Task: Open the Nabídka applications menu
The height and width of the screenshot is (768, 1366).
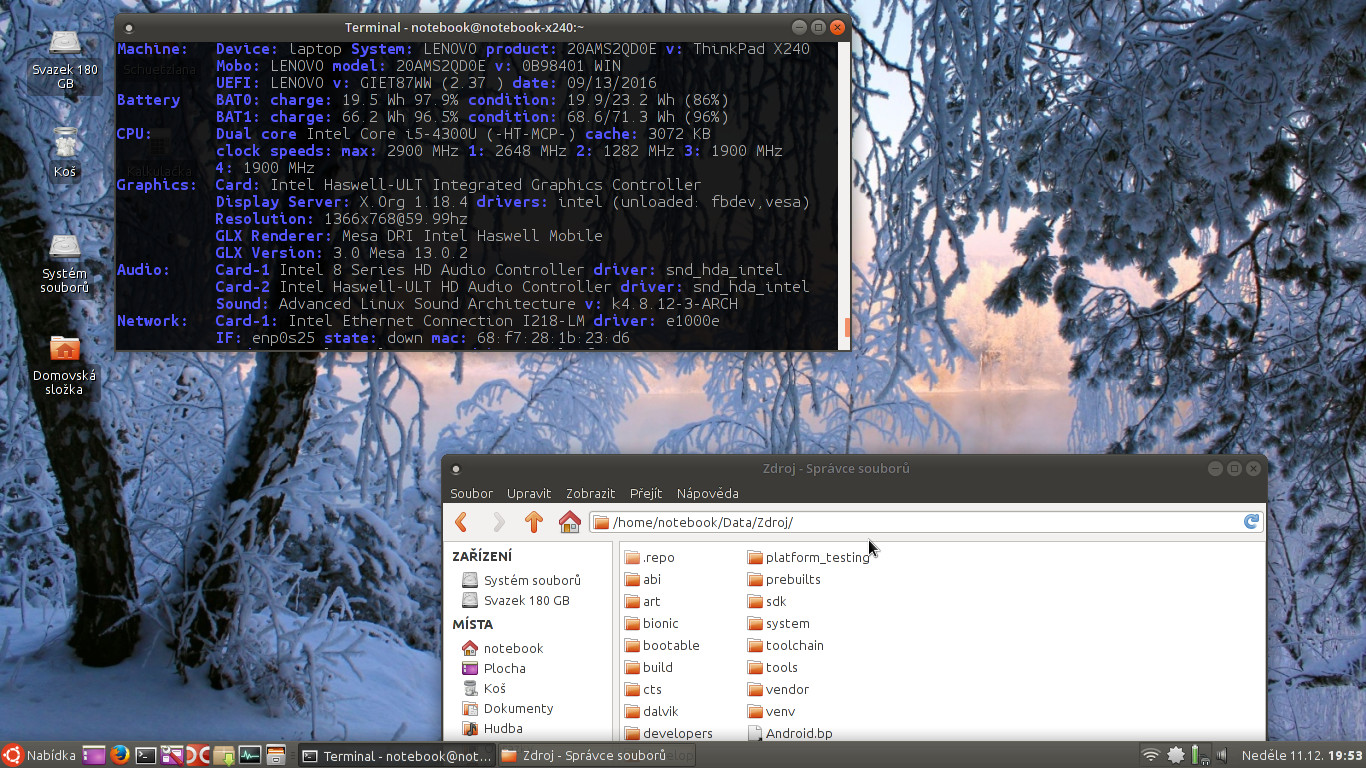Action: (x=39, y=755)
